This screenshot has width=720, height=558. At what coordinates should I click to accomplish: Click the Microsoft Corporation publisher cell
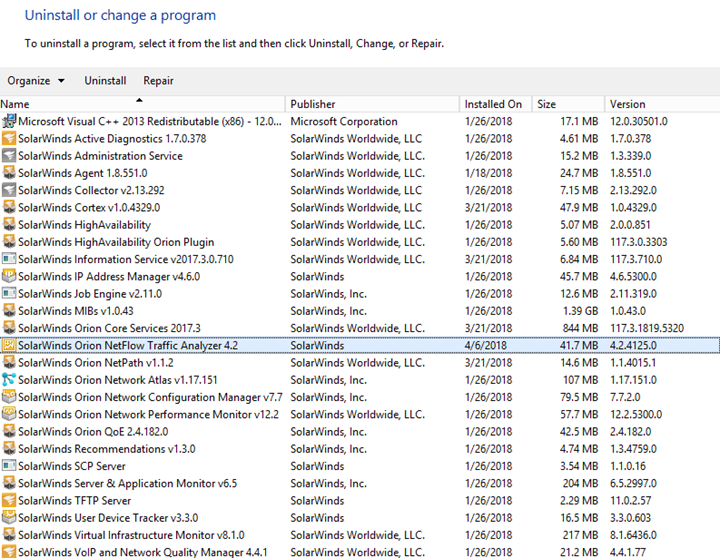[344, 122]
